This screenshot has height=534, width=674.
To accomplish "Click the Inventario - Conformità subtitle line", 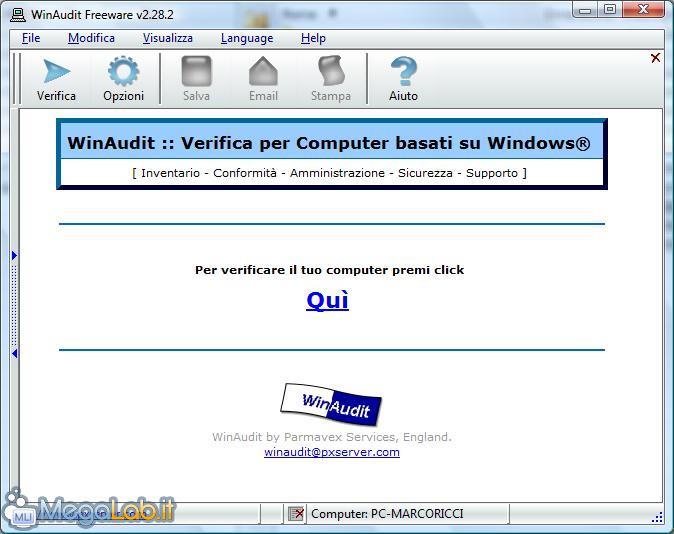I will coord(329,173).
